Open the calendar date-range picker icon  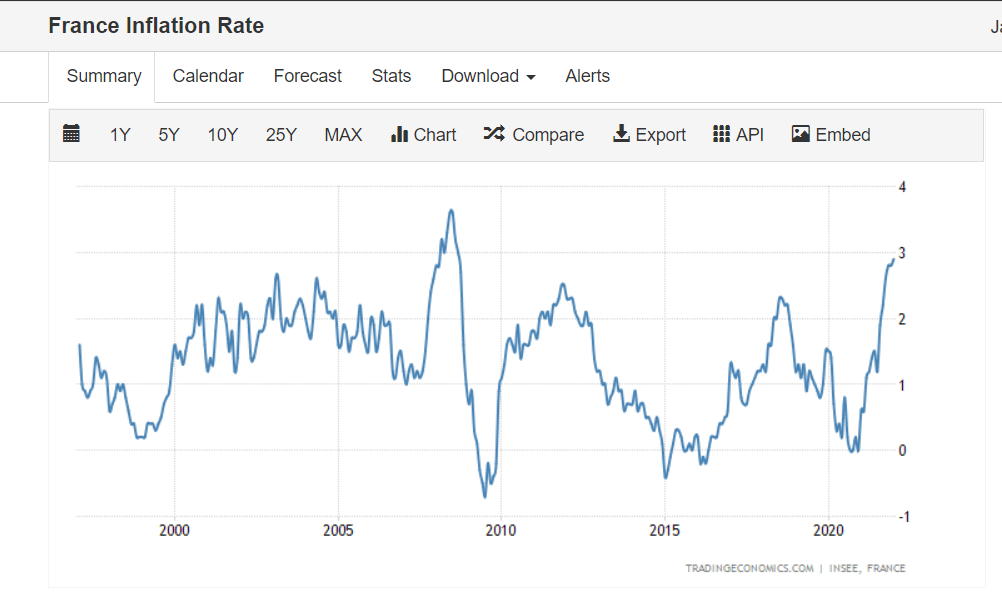point(70,134)
